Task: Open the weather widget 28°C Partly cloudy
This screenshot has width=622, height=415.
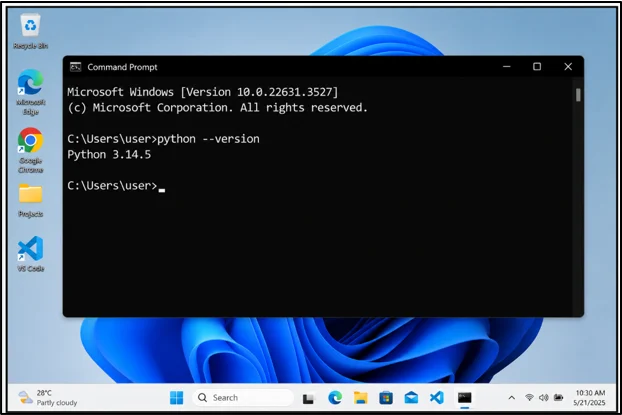Action: pos(48,398)
